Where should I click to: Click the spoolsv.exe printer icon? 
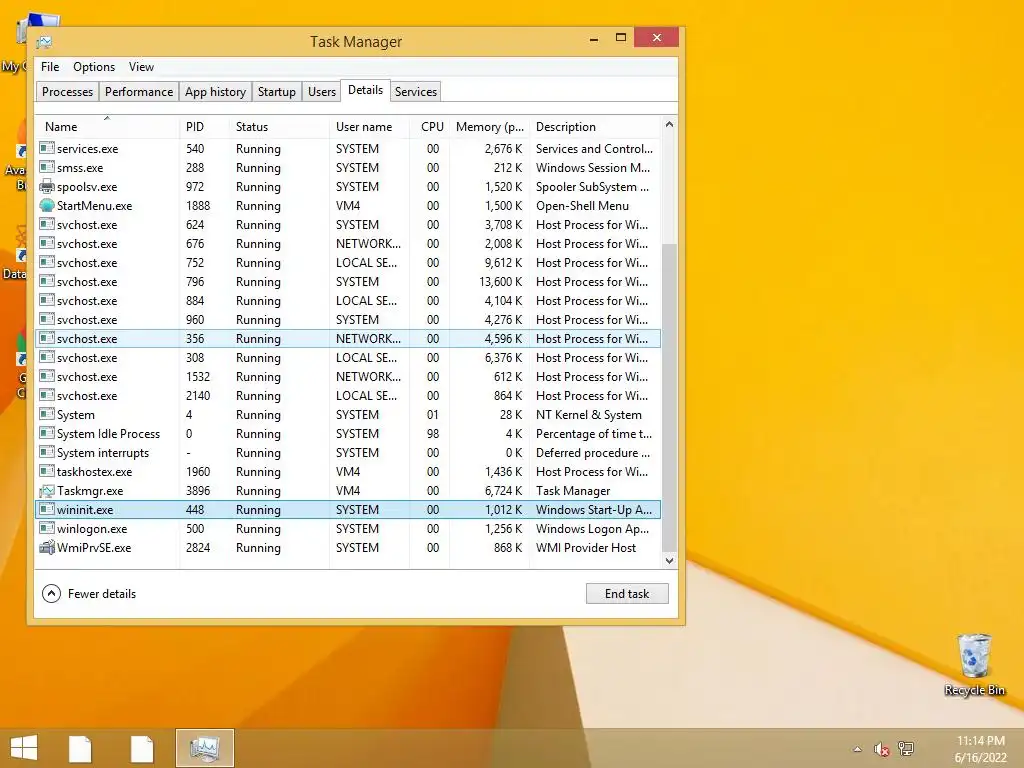(46, 186)
